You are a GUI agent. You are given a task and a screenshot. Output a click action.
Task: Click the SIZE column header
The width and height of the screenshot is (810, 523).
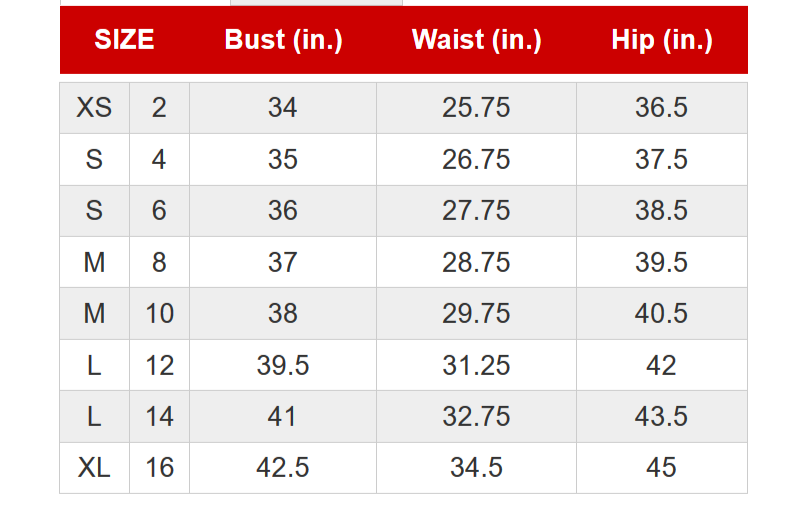tap(124, 40)
